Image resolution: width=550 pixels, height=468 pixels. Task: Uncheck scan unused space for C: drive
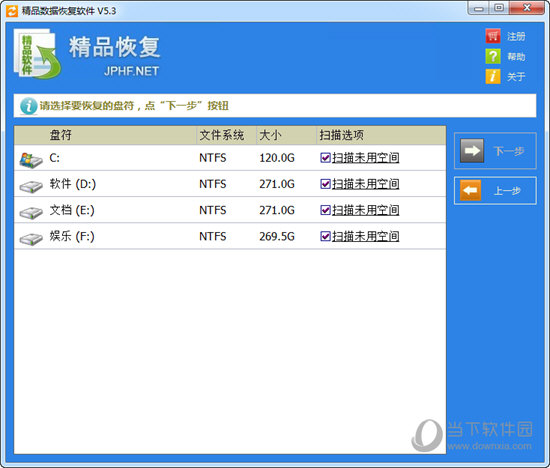(325, 158)
